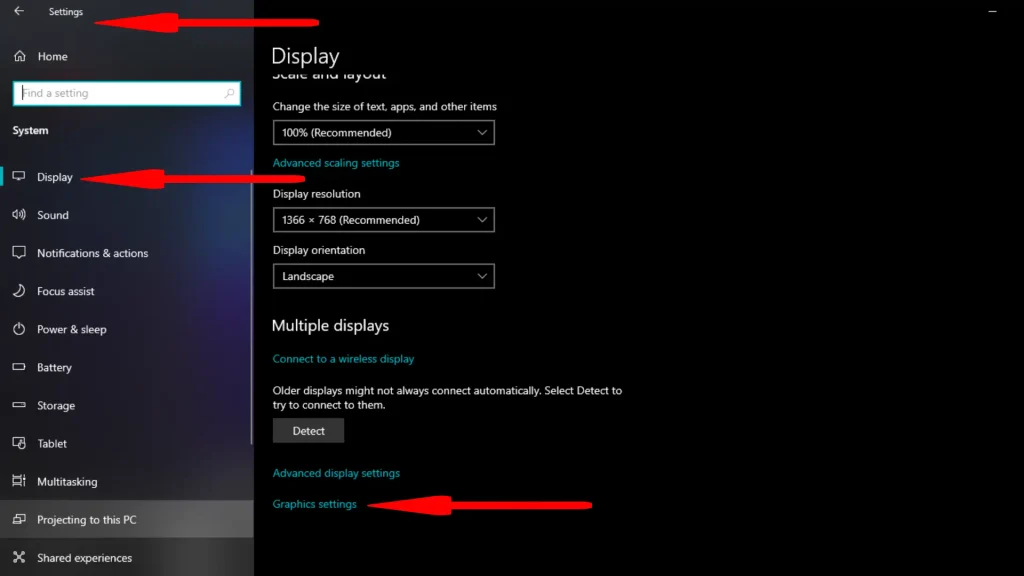Open Graphics settings link
The width and height of the screenshot is (1024, 576).
click(x=314, y=504)
